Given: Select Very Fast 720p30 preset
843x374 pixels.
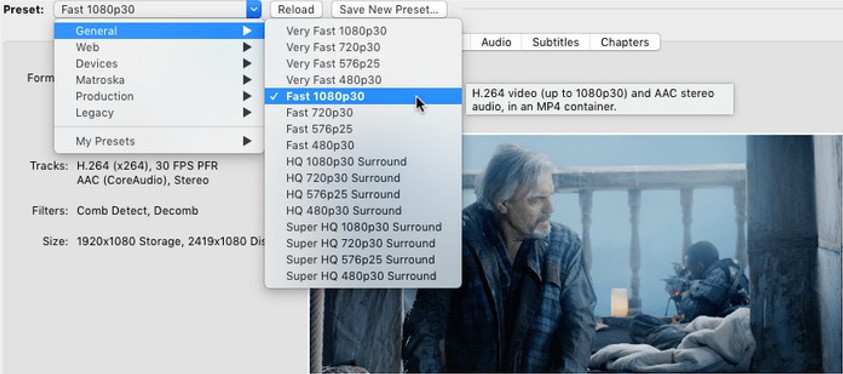Looking at the screenshot, I should pos(363,47).
